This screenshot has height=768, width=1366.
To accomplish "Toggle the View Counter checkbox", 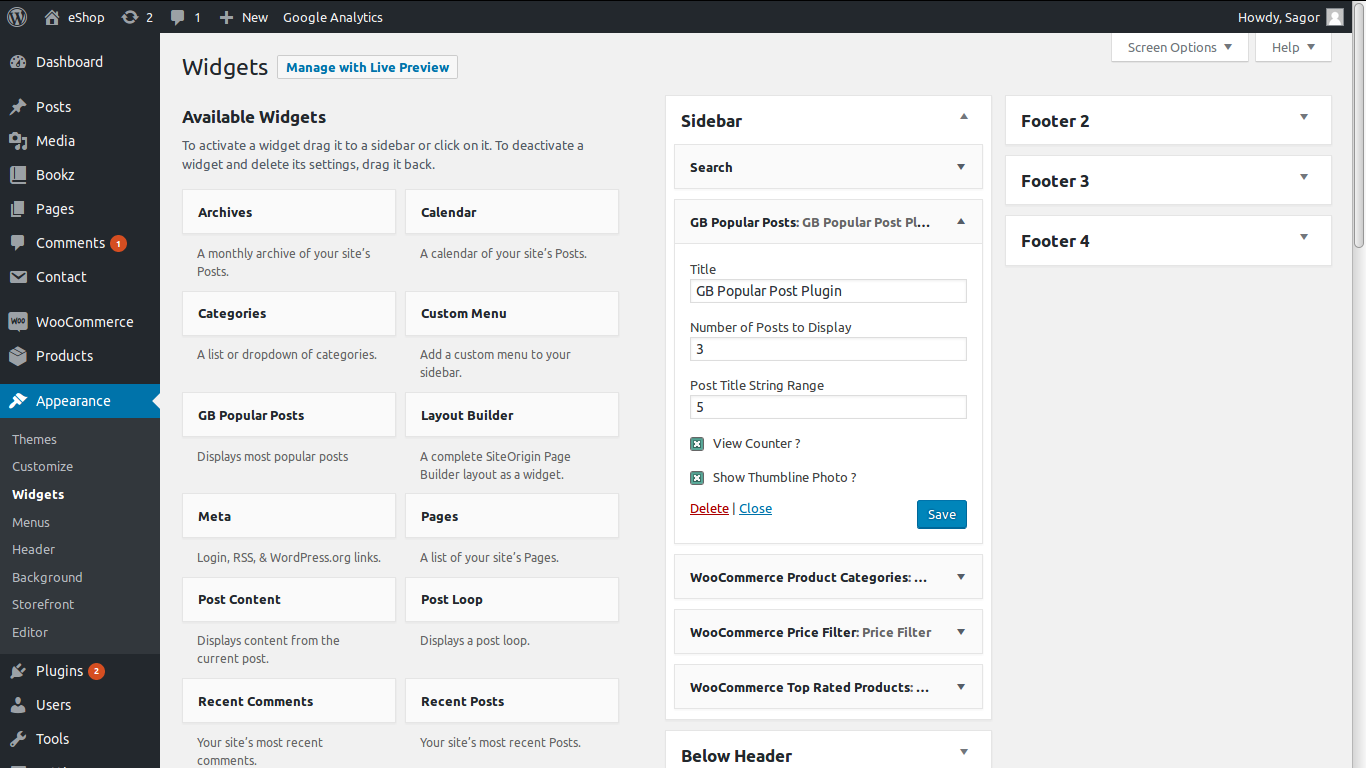I will point(697,444).
